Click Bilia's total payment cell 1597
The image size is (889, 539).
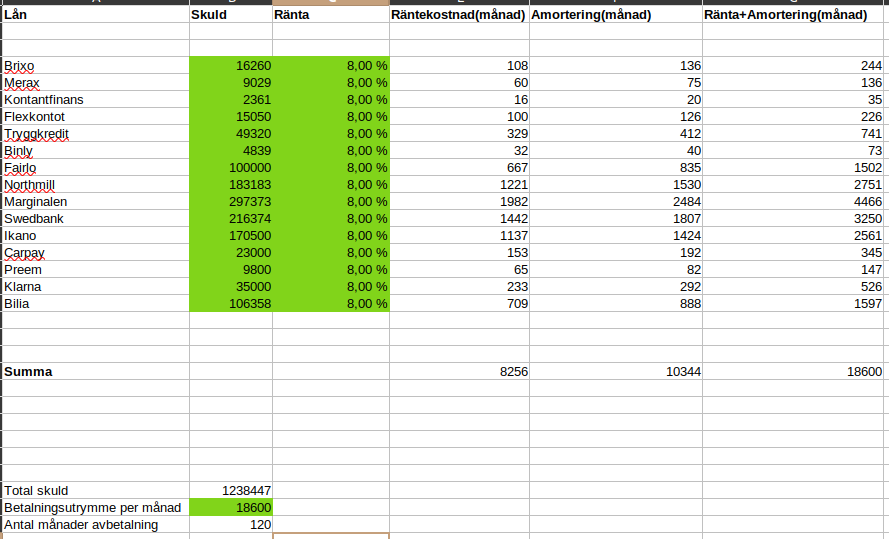click(795, 304)
